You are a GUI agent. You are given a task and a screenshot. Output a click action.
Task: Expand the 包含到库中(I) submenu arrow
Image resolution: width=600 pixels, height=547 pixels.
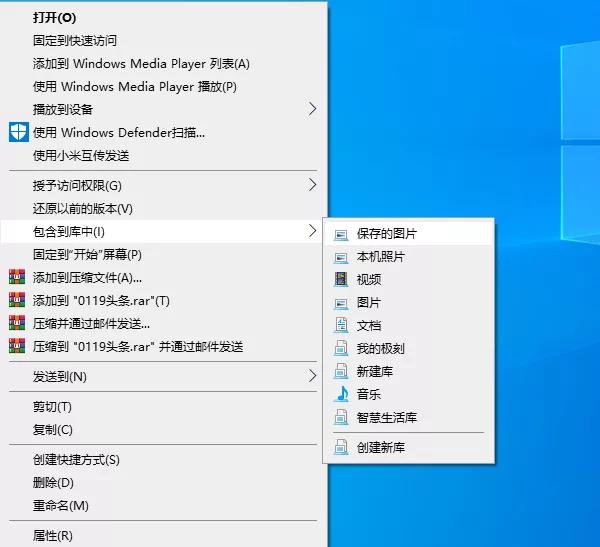pyautogui.click(x=313, y=231)
